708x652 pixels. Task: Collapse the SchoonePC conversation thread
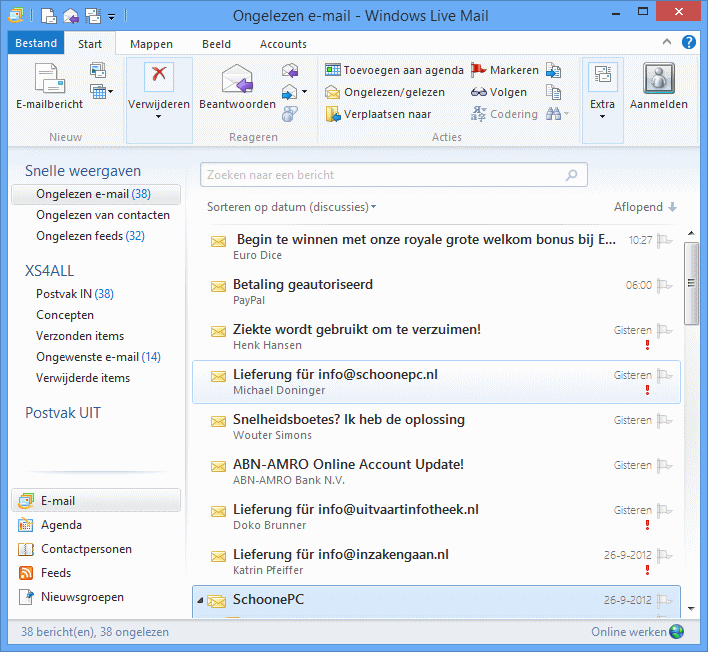click(200, 601)
